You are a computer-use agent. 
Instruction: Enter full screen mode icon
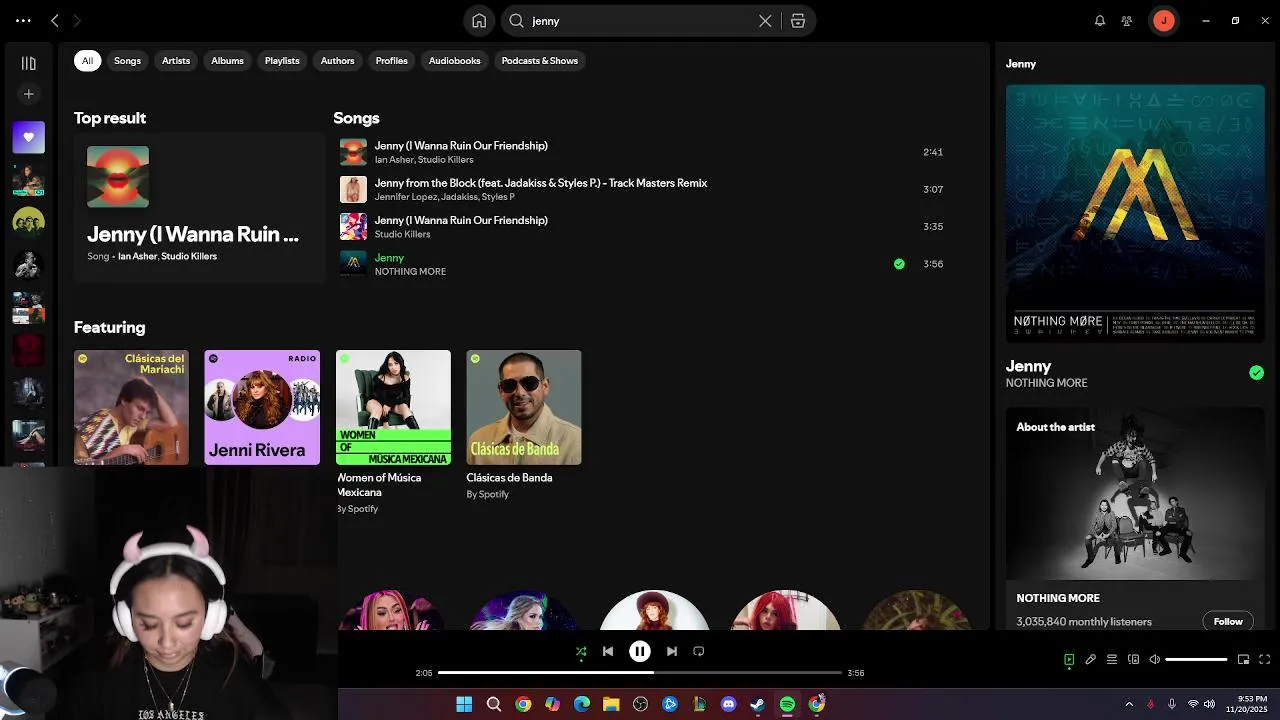[1265, 660]
